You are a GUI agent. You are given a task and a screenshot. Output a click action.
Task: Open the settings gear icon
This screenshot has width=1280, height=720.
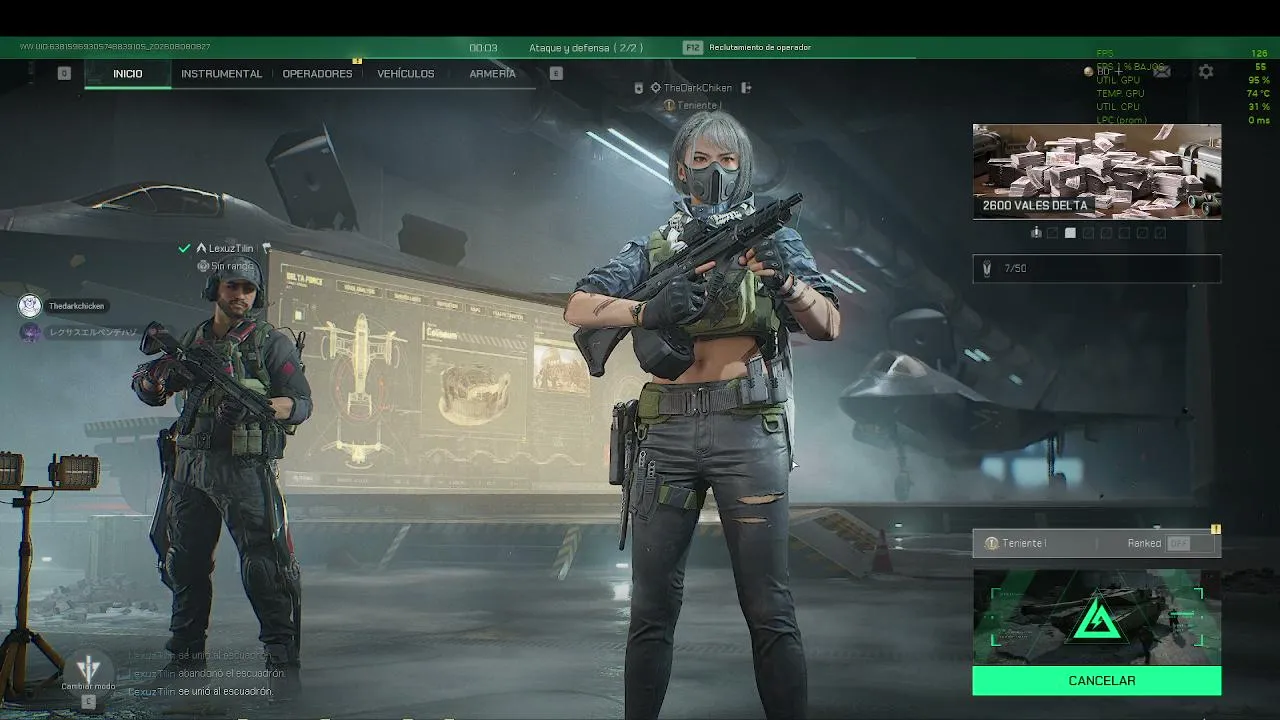point(1206,72)
